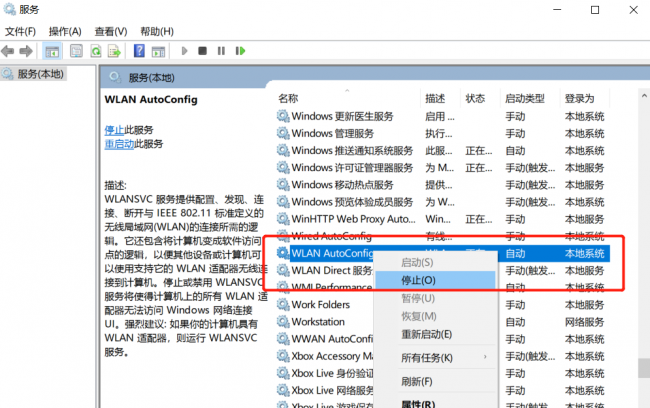Select the Windows 更新医生服务 row name
This screenshot has width=650, height=408.
point(342,116)
